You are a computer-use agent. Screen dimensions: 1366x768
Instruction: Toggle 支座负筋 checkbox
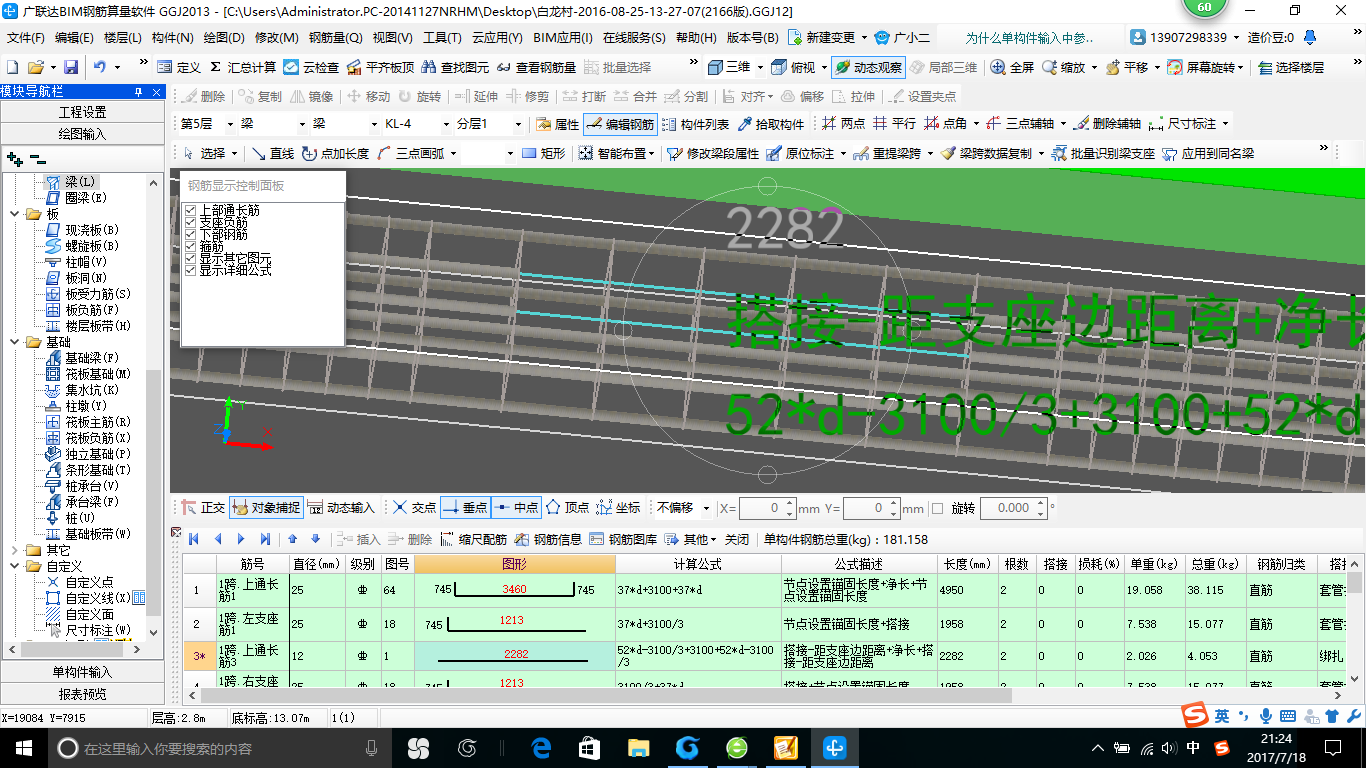tap(190, 222)
